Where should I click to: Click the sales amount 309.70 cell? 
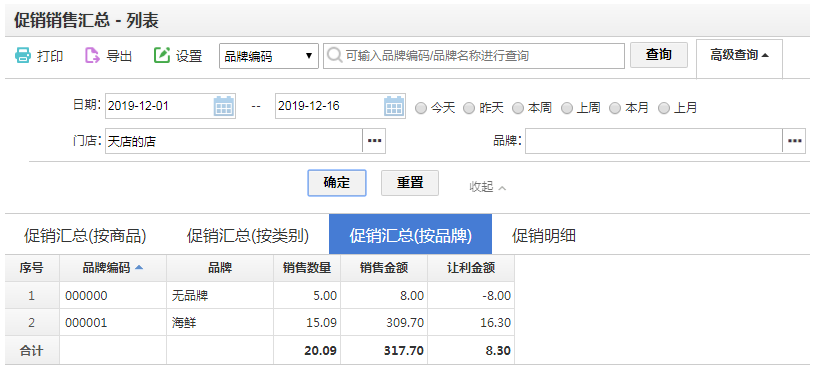(384, 322)
